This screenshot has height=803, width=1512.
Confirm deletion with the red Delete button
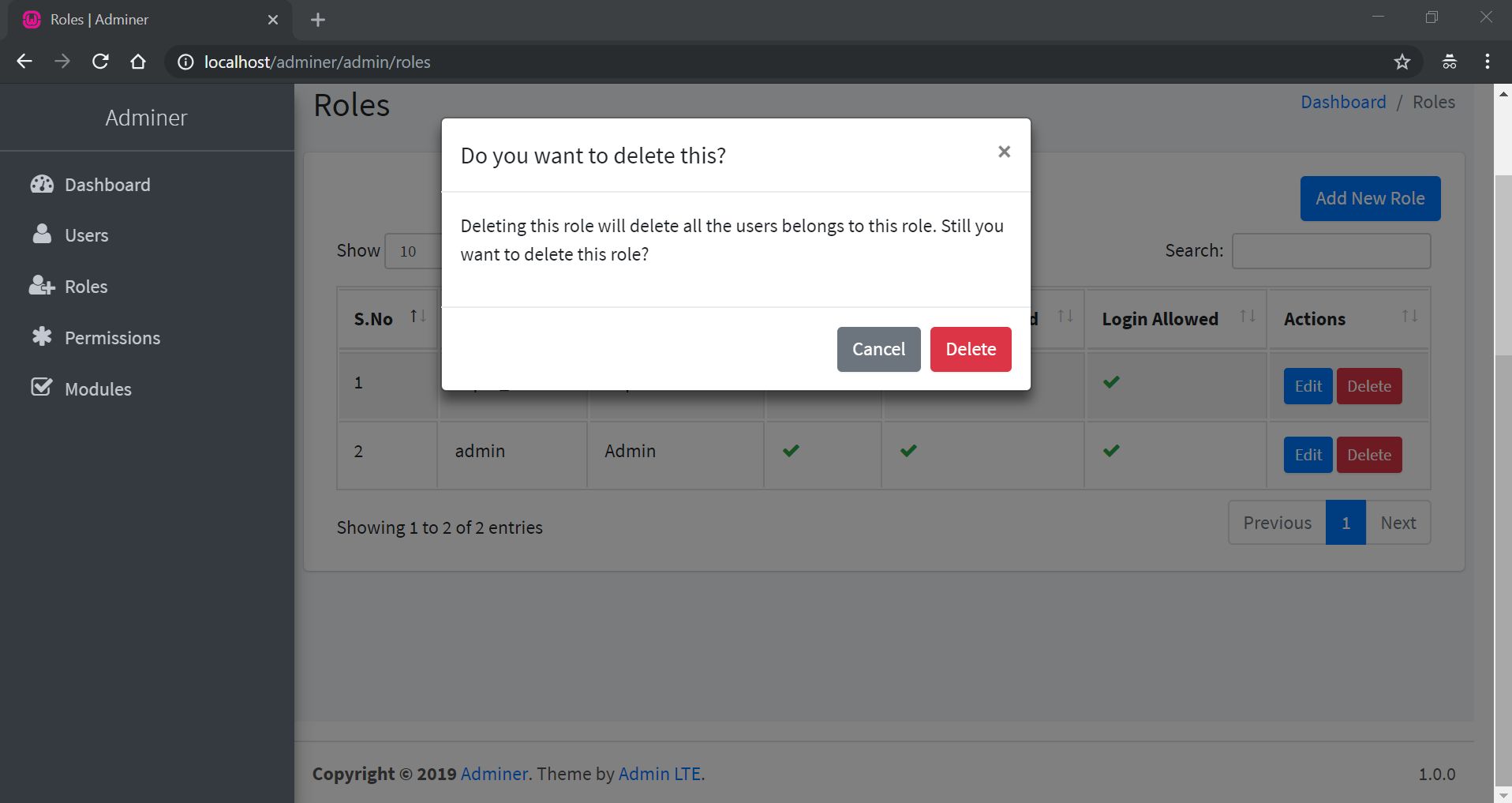pyautogui.click(x=970, y=349)
